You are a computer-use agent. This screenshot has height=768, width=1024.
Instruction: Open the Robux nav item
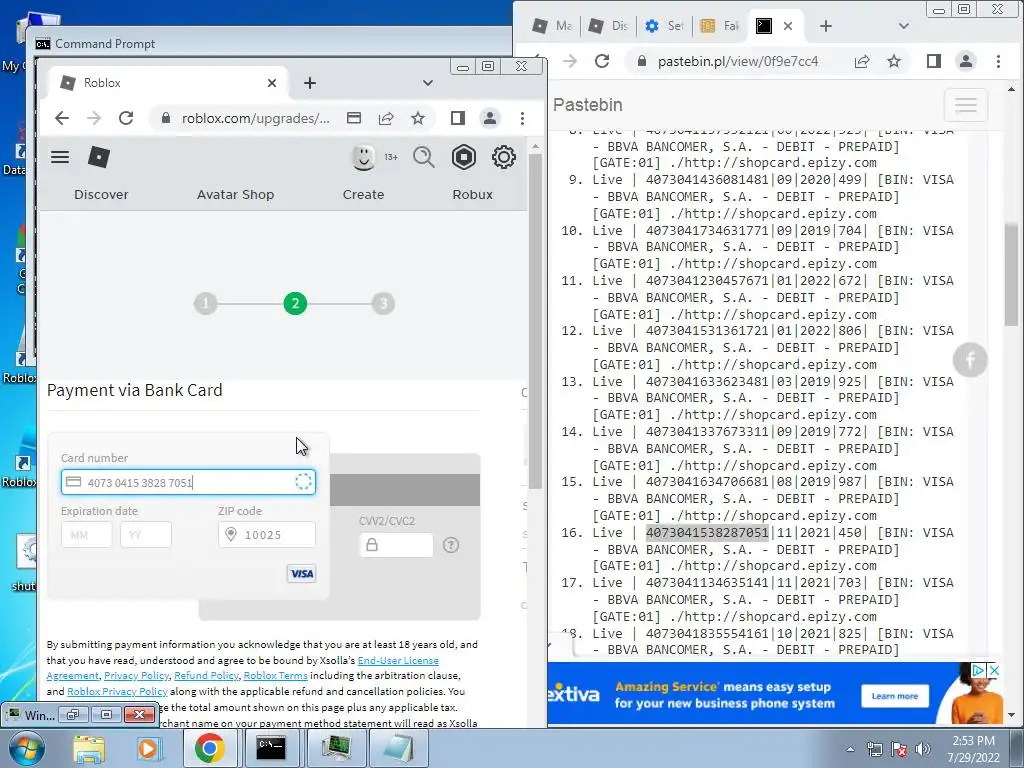[472, 195]
